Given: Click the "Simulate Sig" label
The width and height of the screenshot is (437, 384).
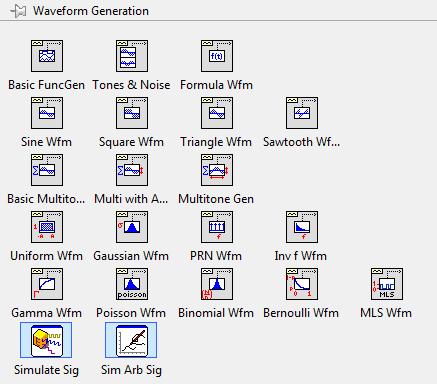Looking at the screenshot, I should coord(46,370).
